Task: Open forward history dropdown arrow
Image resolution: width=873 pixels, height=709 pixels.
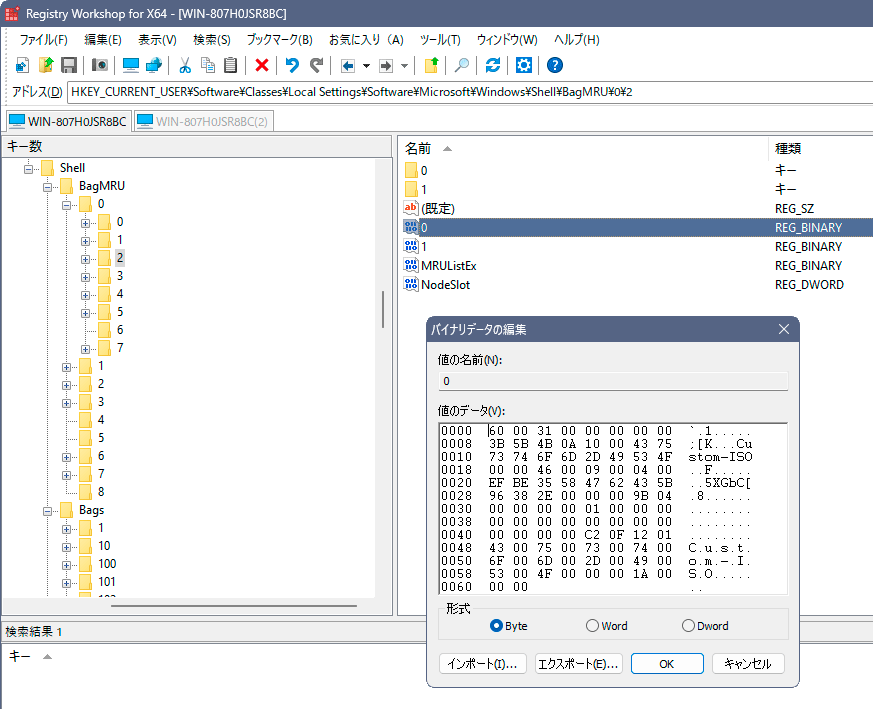Action: click(x=405, y=66)
